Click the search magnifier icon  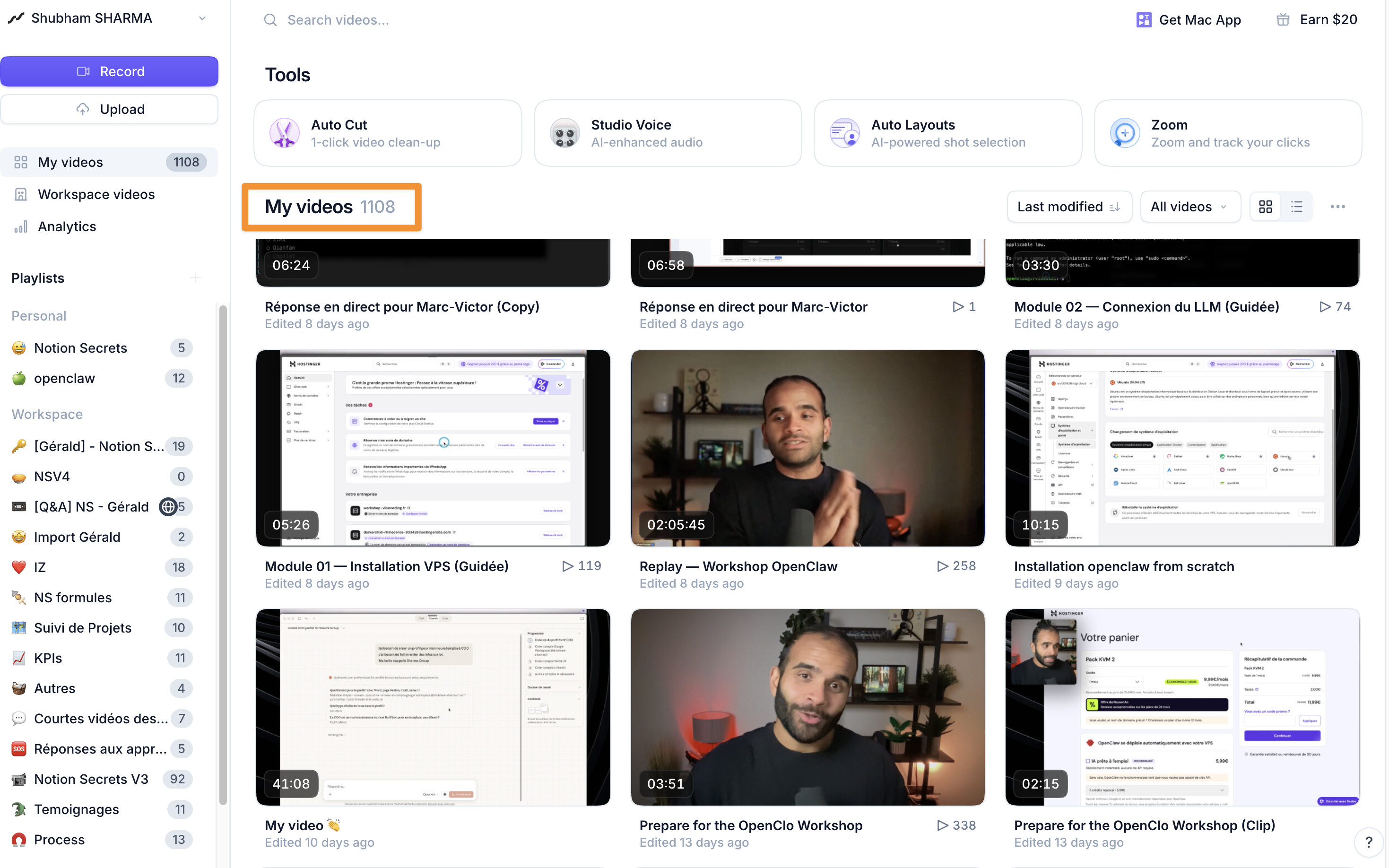coord(270,19)
